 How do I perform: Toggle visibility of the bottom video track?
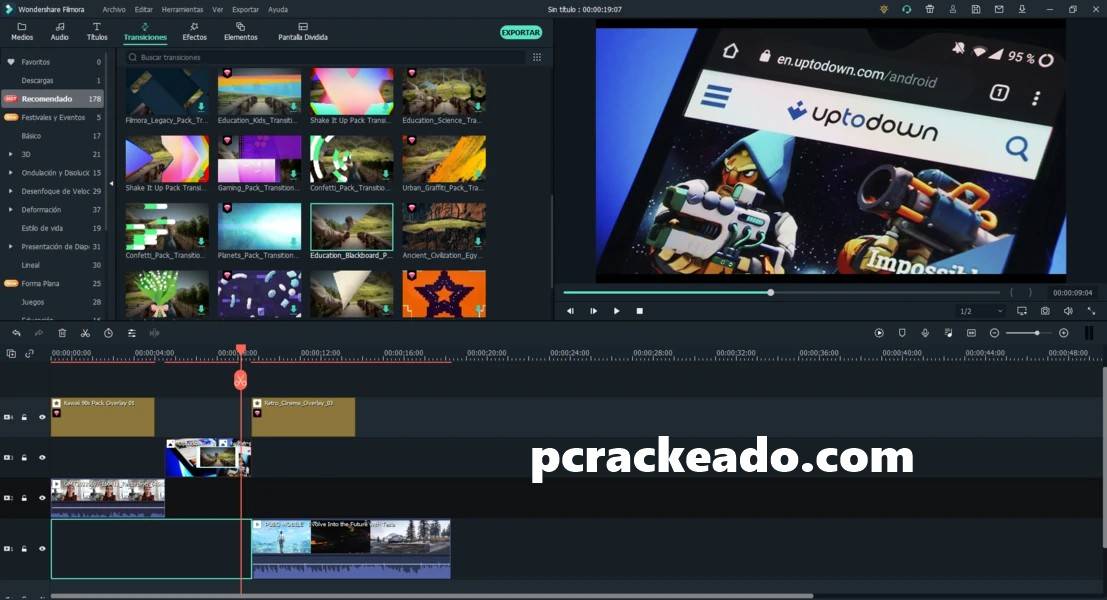click(x=42, y=549)
